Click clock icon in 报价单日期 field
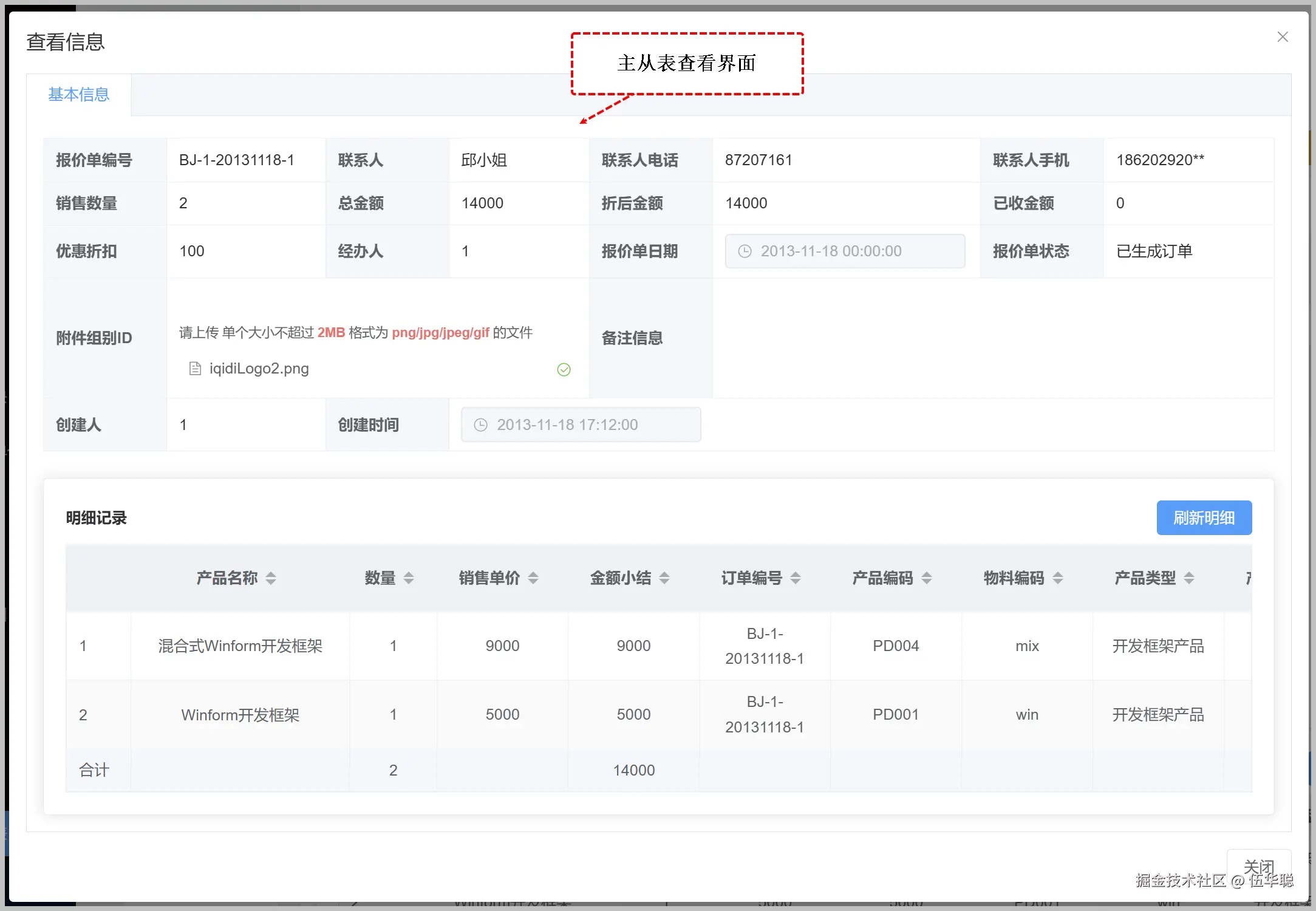This screenshot has height=911, width=1316. click(745, 251)
